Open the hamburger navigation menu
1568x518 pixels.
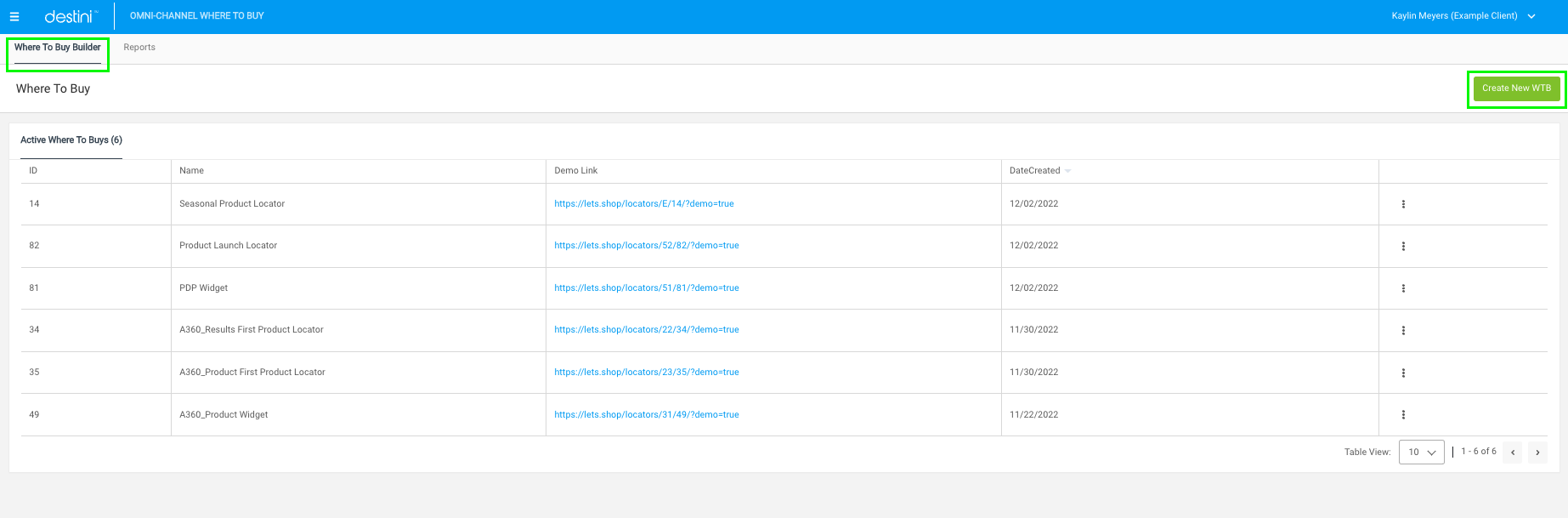click(14, 16)
